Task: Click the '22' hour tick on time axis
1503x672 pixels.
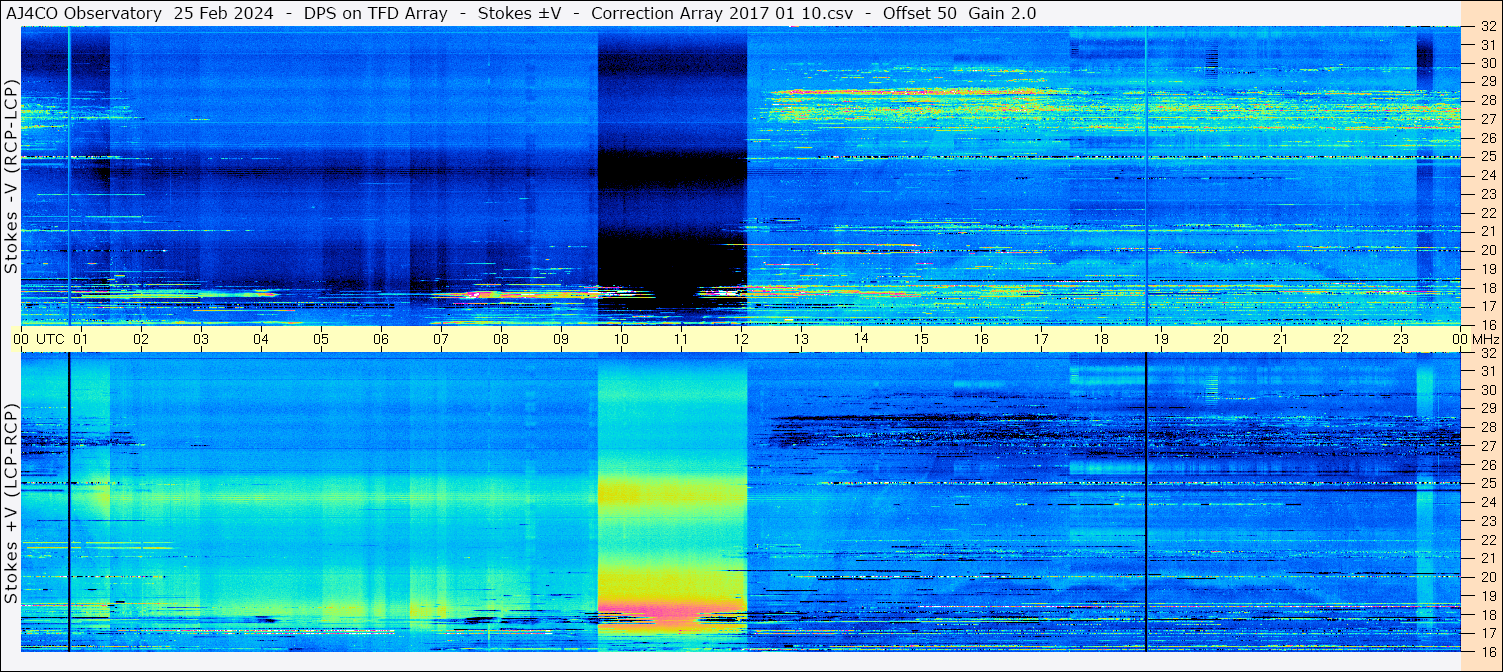Action: [1341, 339]
